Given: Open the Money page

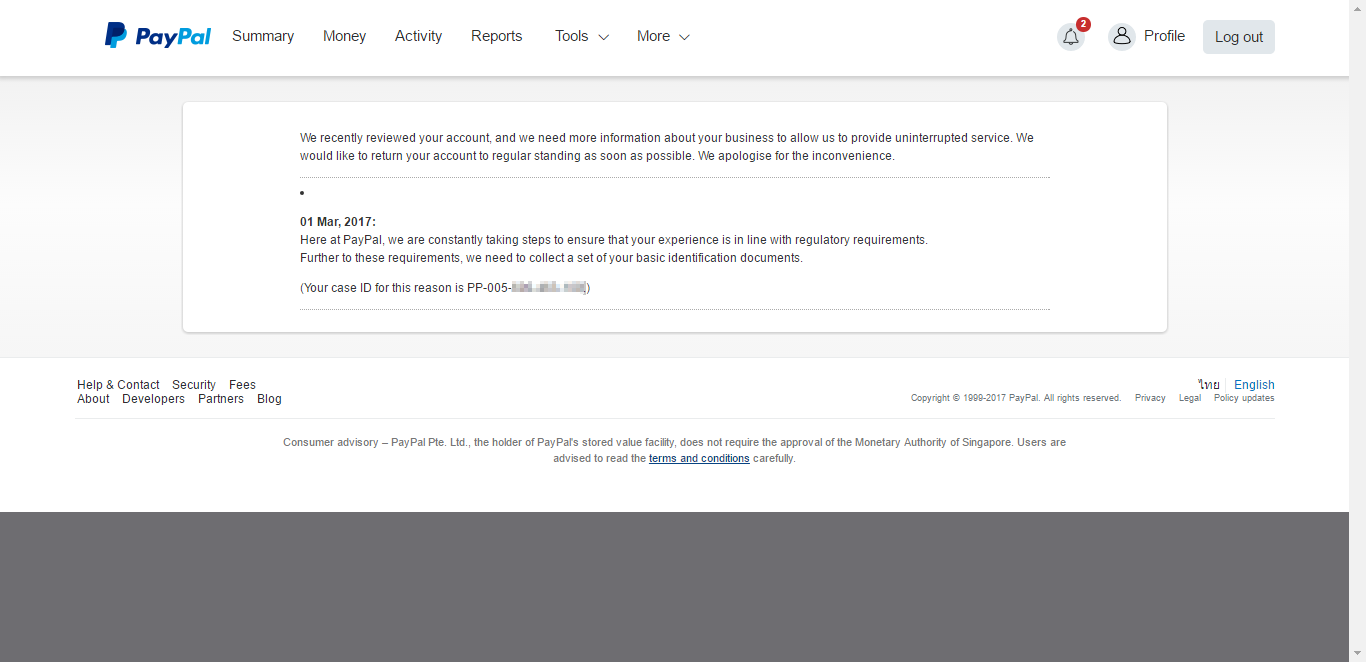Looking at the screenshot, I should click(x=344, y=36).
